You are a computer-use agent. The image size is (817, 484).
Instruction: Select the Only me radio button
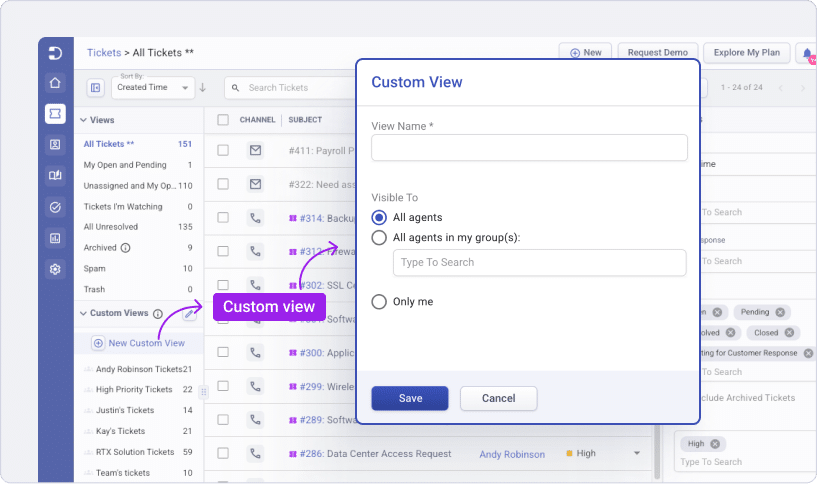tap(379, 302)
